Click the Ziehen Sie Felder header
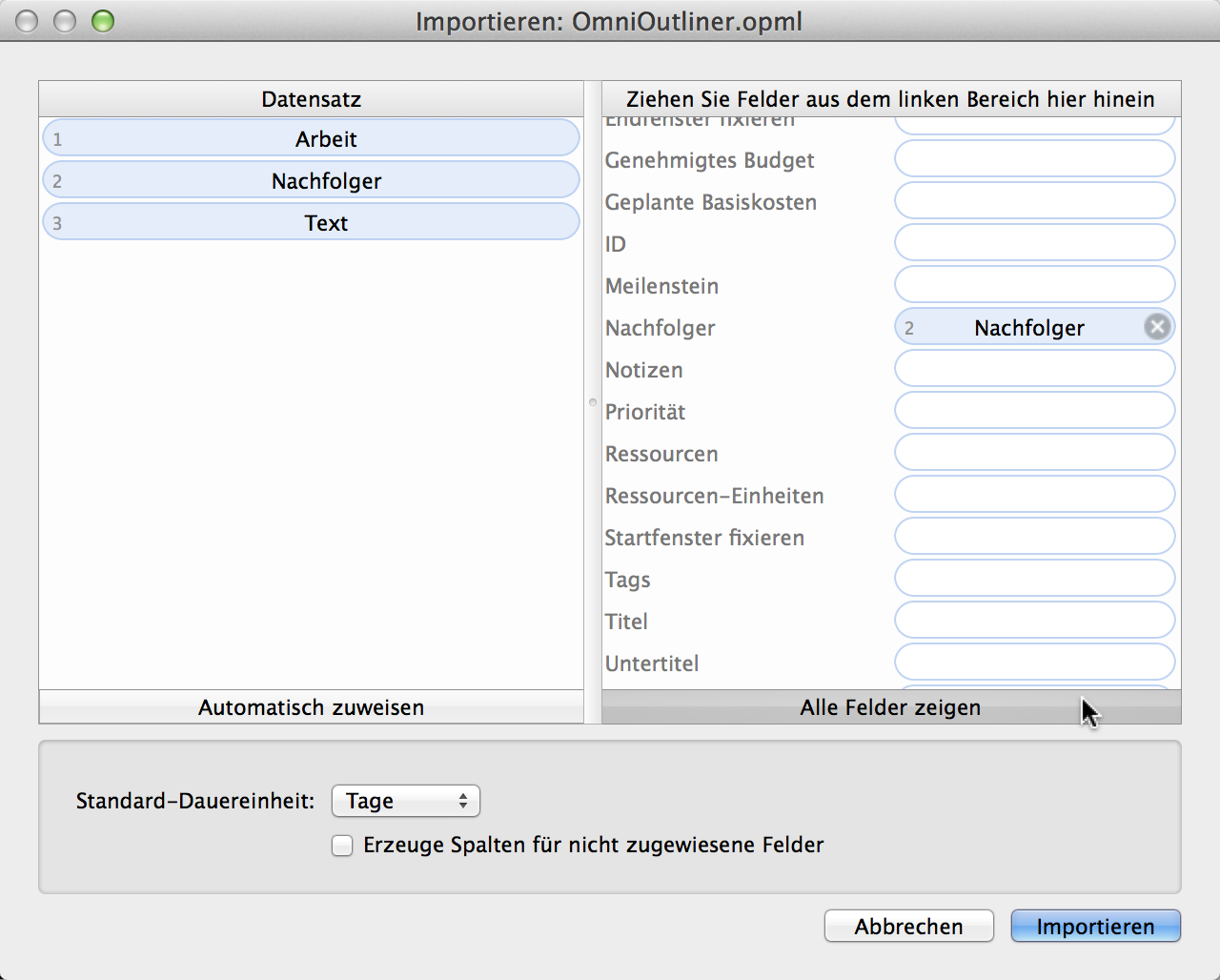 point(891,99)
